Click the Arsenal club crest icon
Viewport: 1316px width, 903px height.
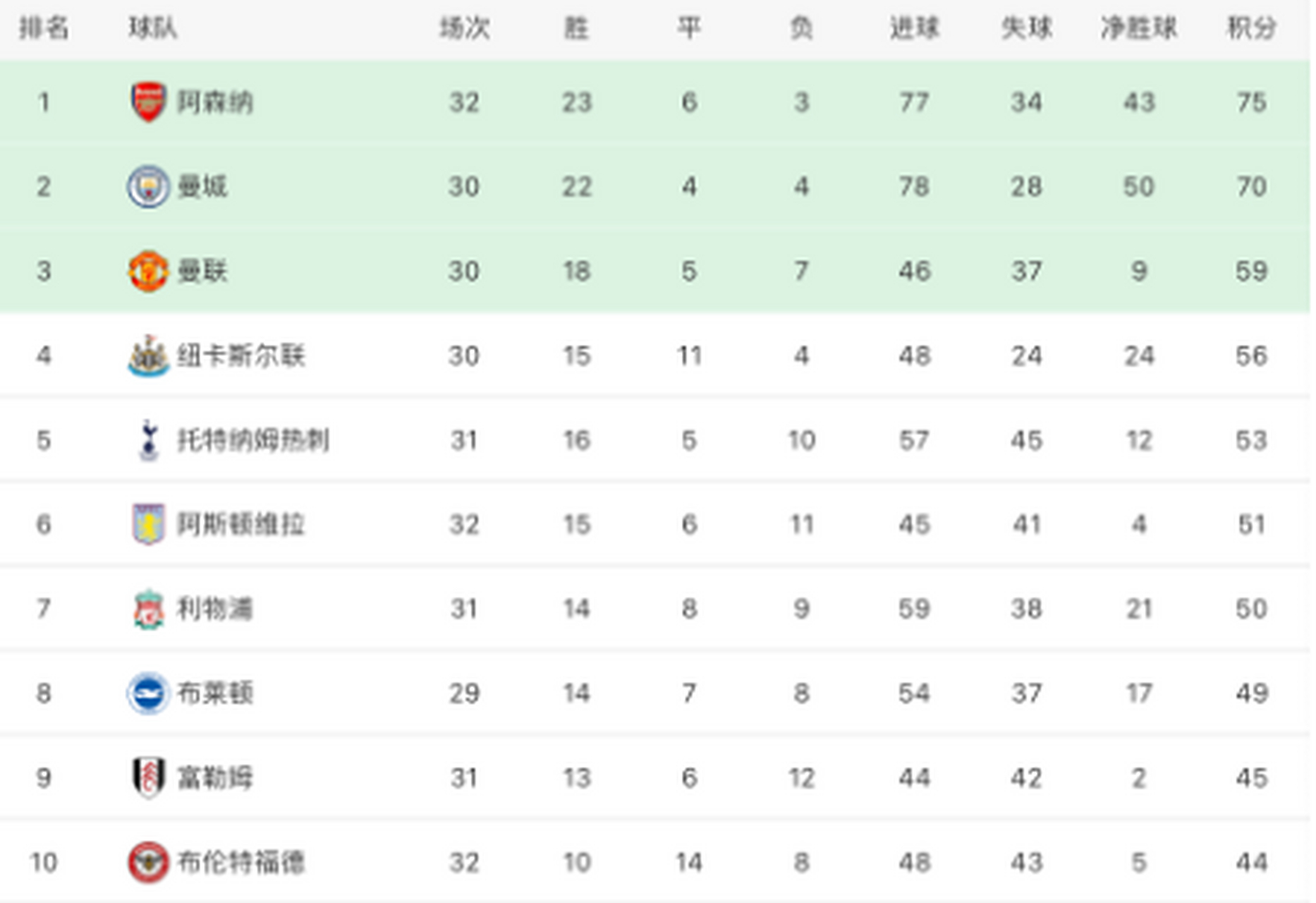[148, 102]
